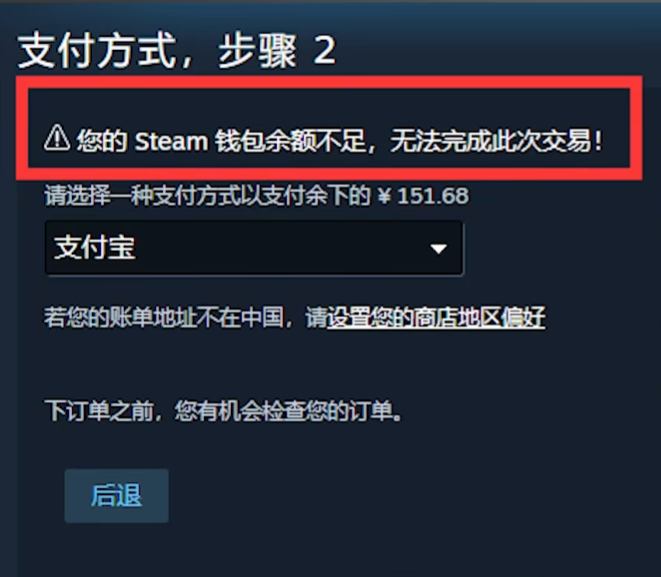Click the warning triangle icon

[57, 138]
